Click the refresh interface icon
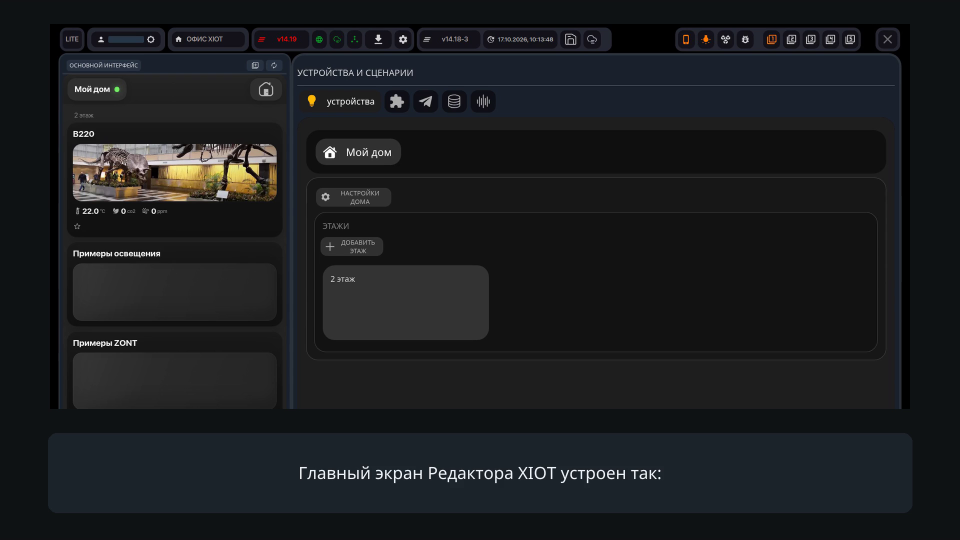The height and width of the screenshot is (540, 960). pyautogui.click(x=274, y=66)
